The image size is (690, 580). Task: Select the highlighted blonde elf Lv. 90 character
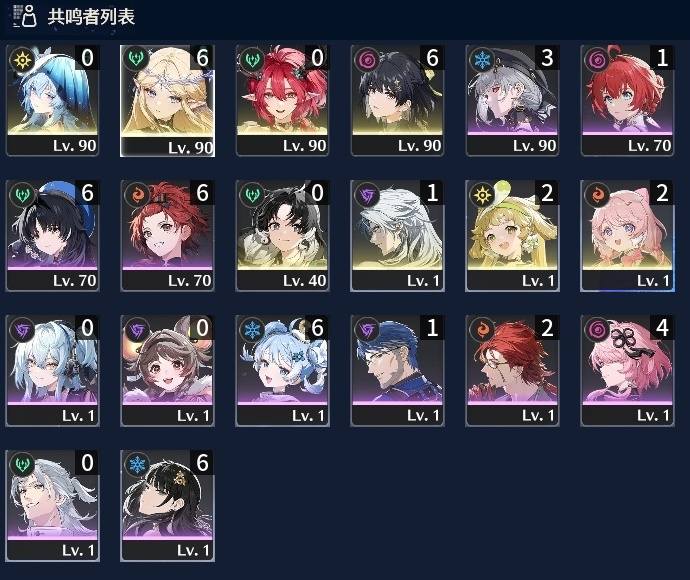coord(167,101)
